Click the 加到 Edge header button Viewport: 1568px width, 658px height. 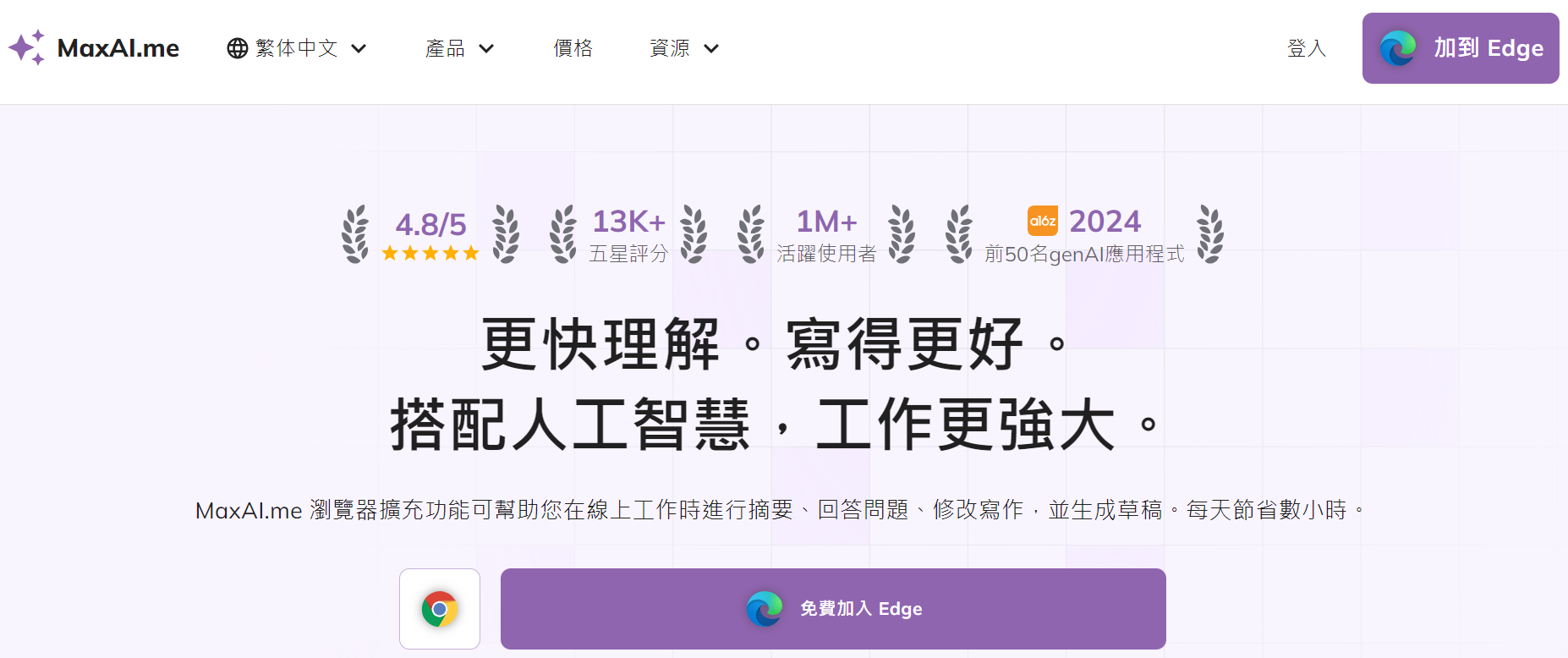coord(1461,48)
